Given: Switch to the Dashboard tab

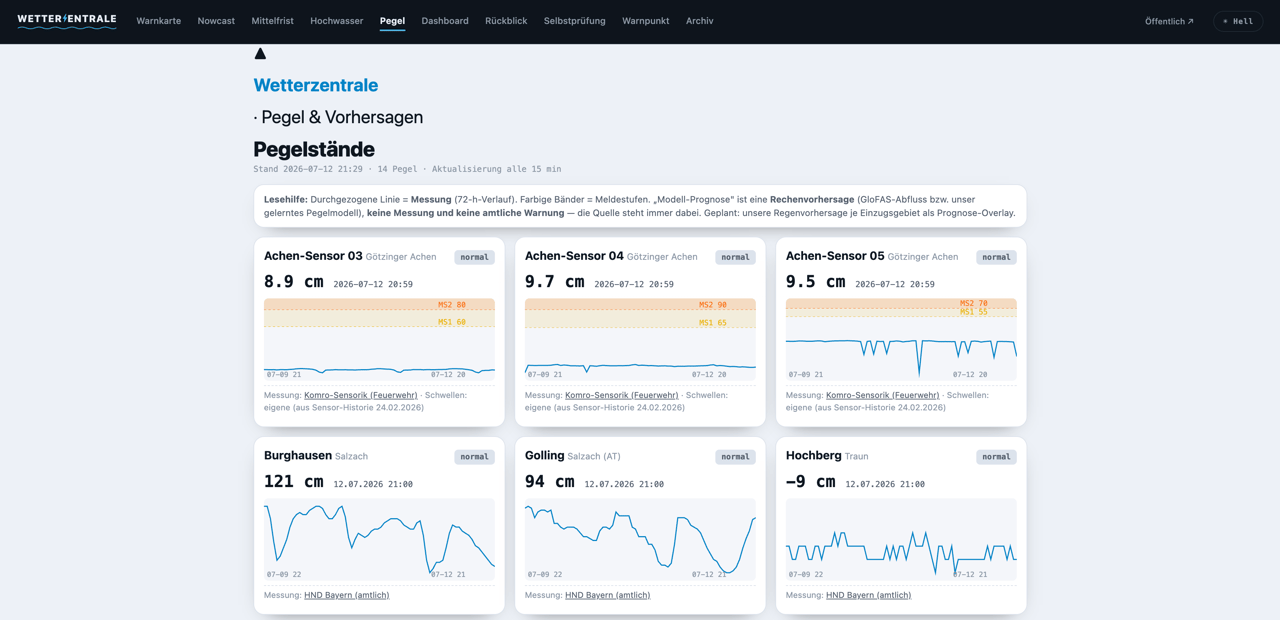Looking at the screenshot, I should click(445, 21).
